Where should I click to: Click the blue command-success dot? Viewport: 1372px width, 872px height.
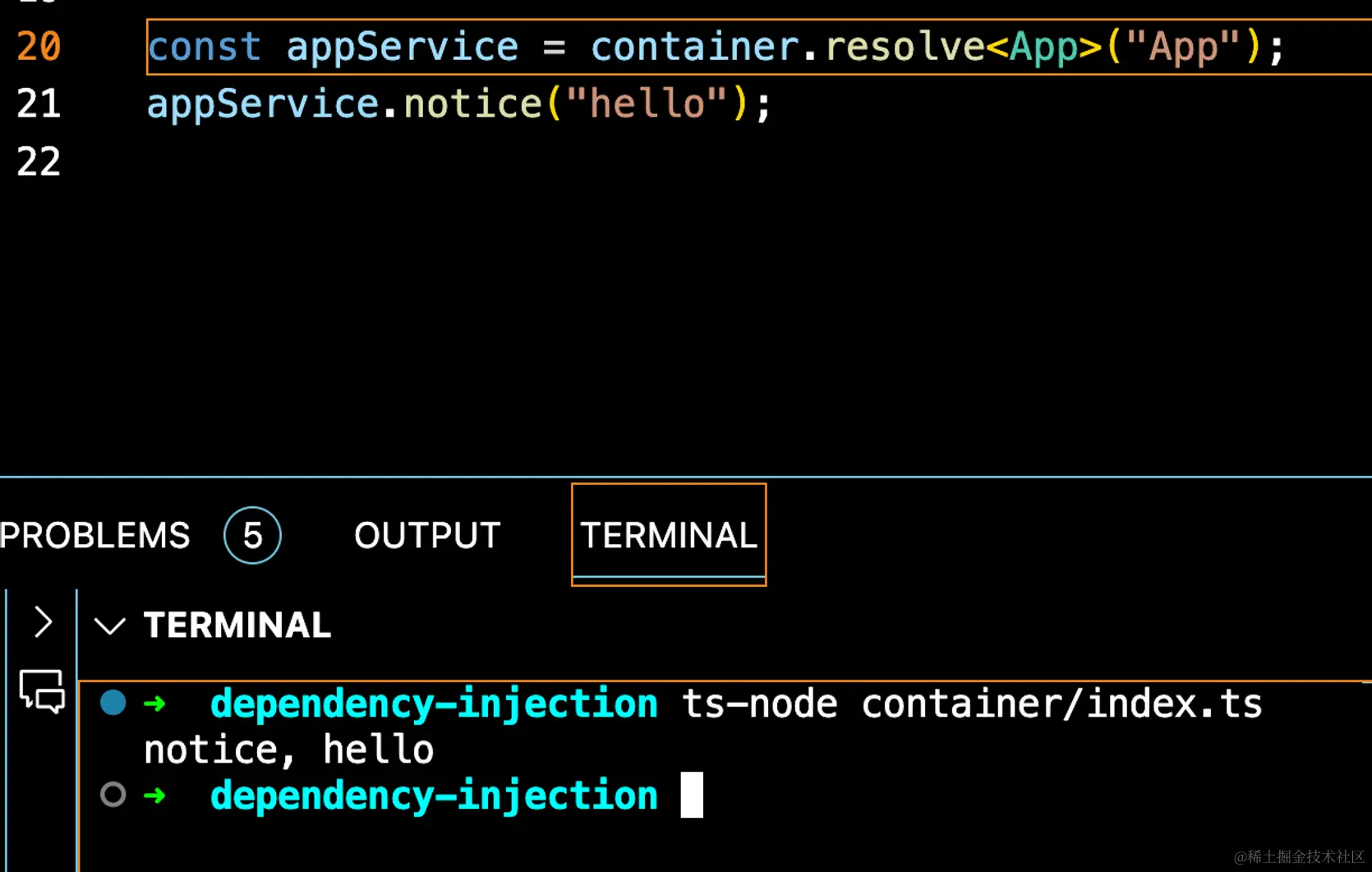pos(113,704)
